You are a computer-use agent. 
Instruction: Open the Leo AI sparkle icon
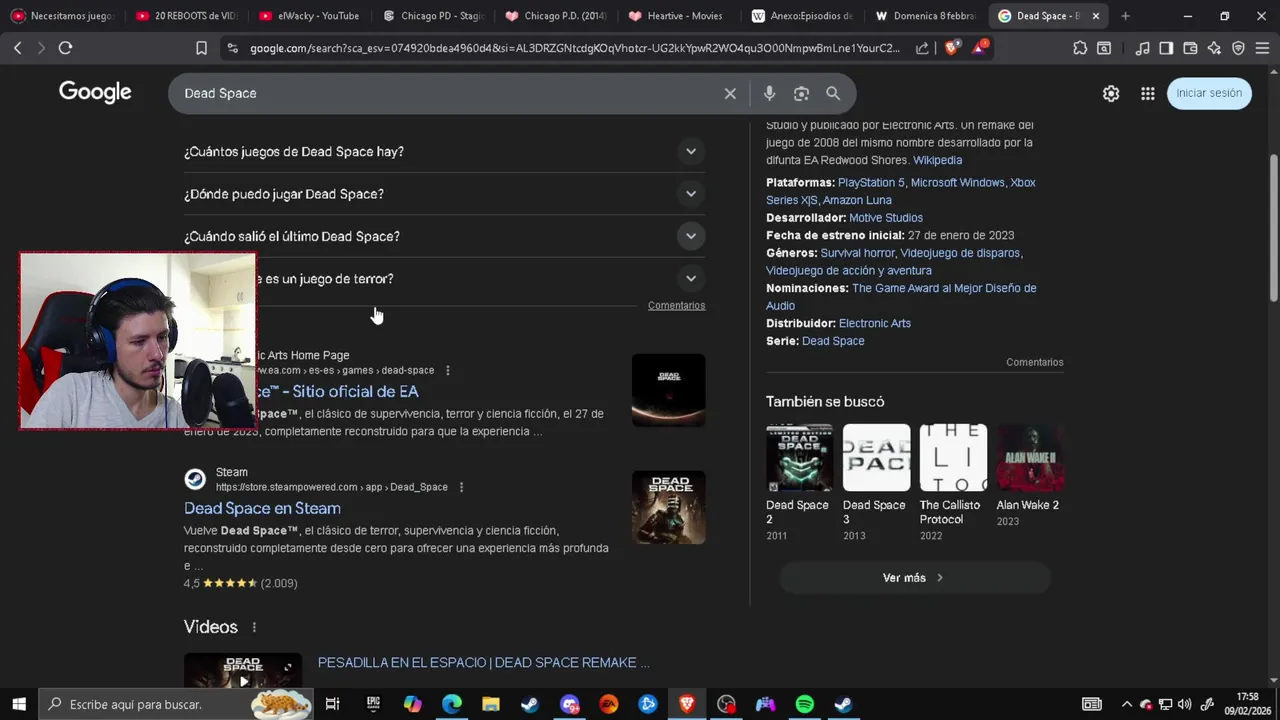coord(1214,48)
